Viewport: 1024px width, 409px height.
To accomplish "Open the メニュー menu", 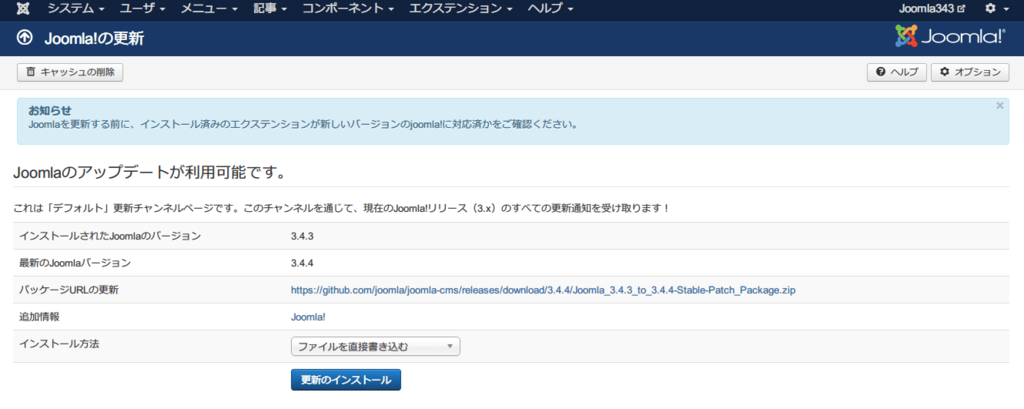I will point(209,9).
